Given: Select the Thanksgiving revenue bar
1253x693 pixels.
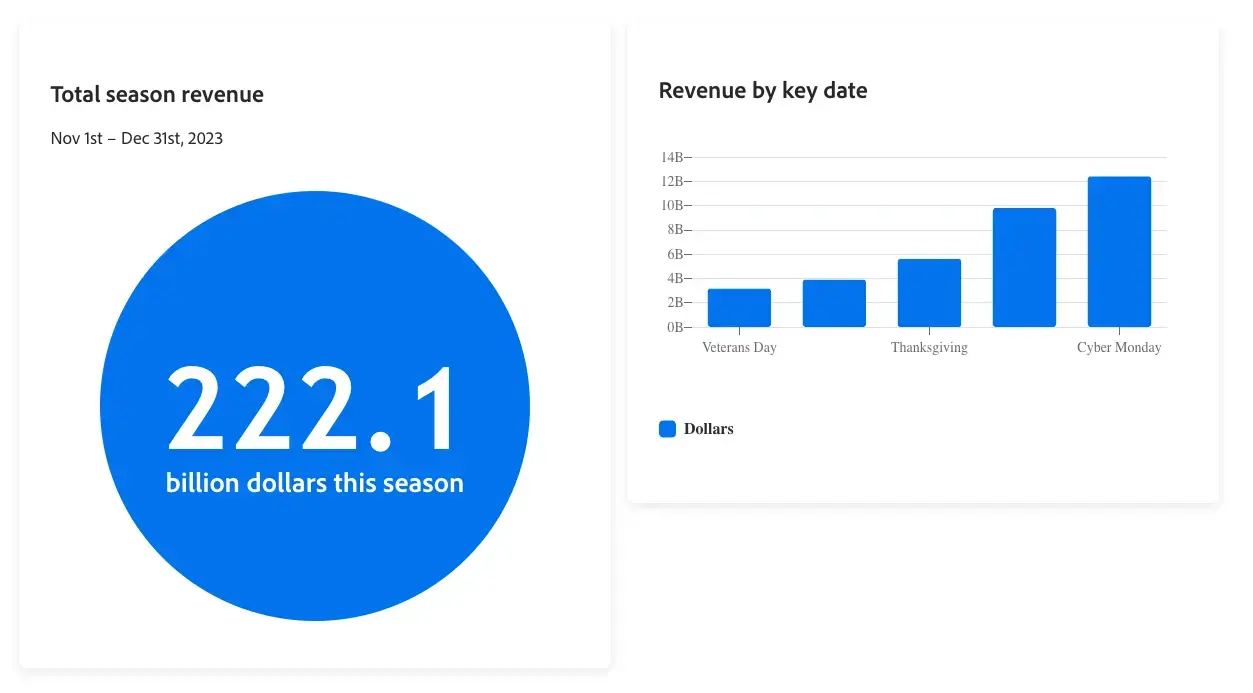Looking at the screenshot, I should point(929,295).
